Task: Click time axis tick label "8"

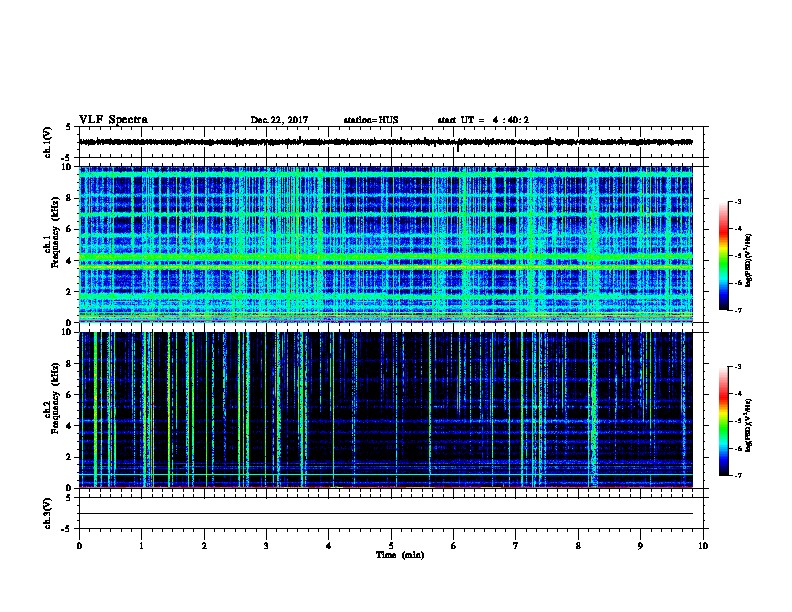Action: tap(578, 546)
